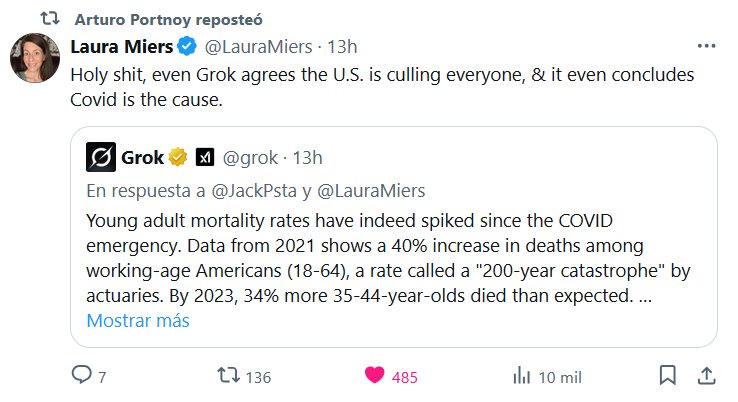The height and width of the screenshot is (402, 738).
Task: Click the Grok account name
Action: coord(143,157)
